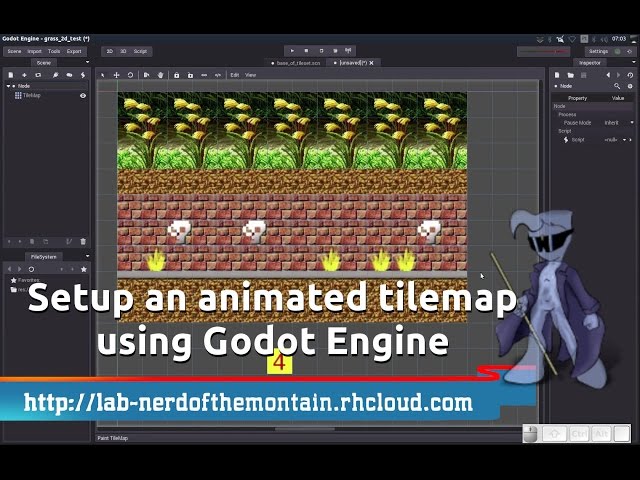Click the edit script pencil icon in Scene dock
640x480 pixels.
point(69,242)
